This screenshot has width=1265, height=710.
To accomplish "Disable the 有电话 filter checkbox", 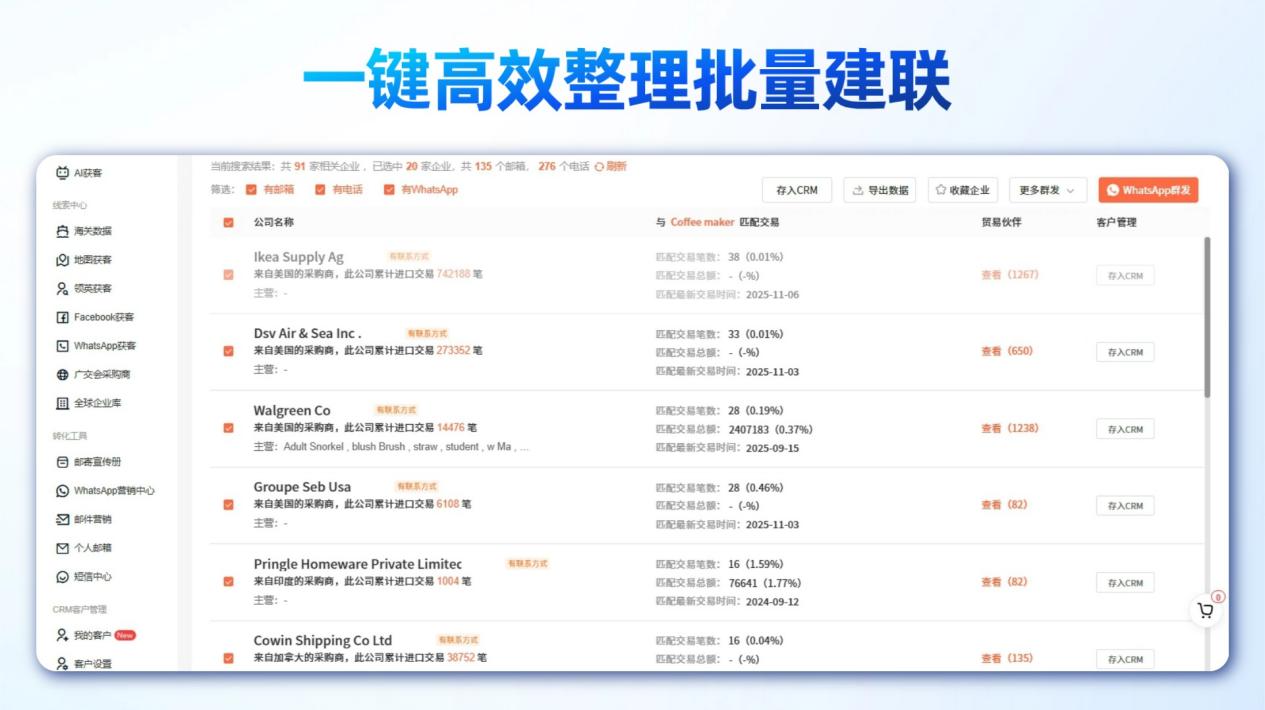I will pyautogui.click(x=320, y=188).
